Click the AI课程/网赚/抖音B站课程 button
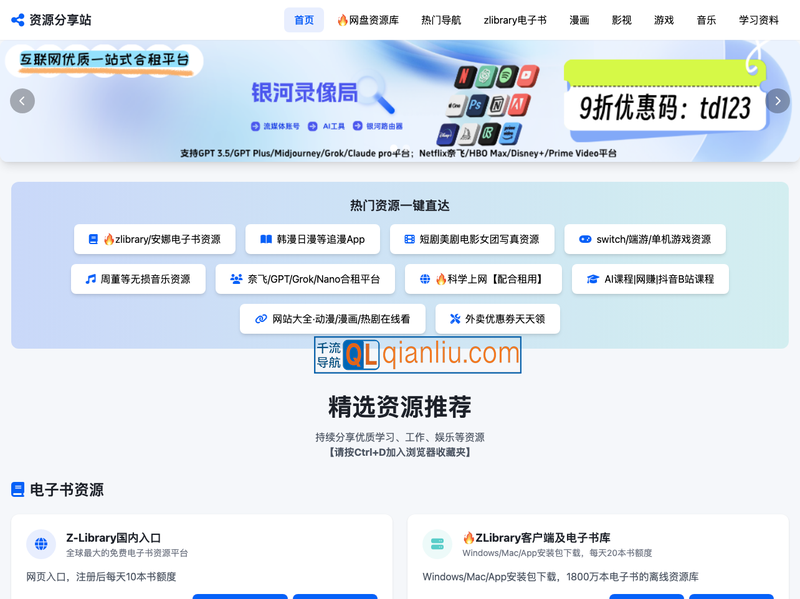 point(651,280)
